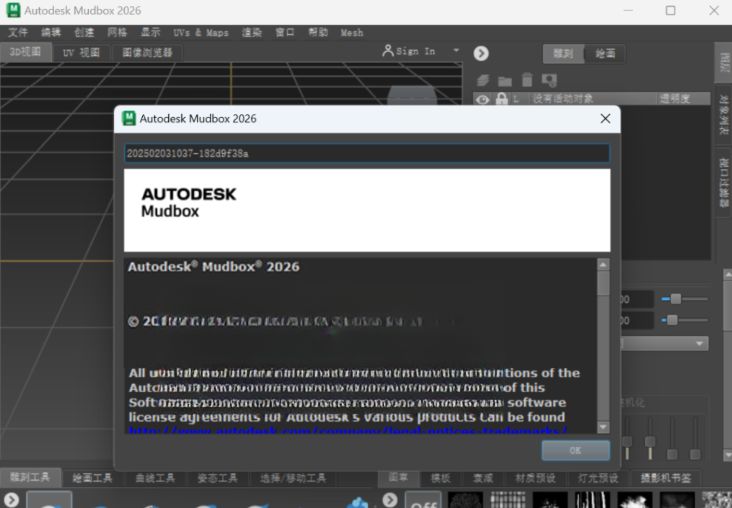Close the Autodesk Mudbox 2026 about dialog

click(605, 119)
